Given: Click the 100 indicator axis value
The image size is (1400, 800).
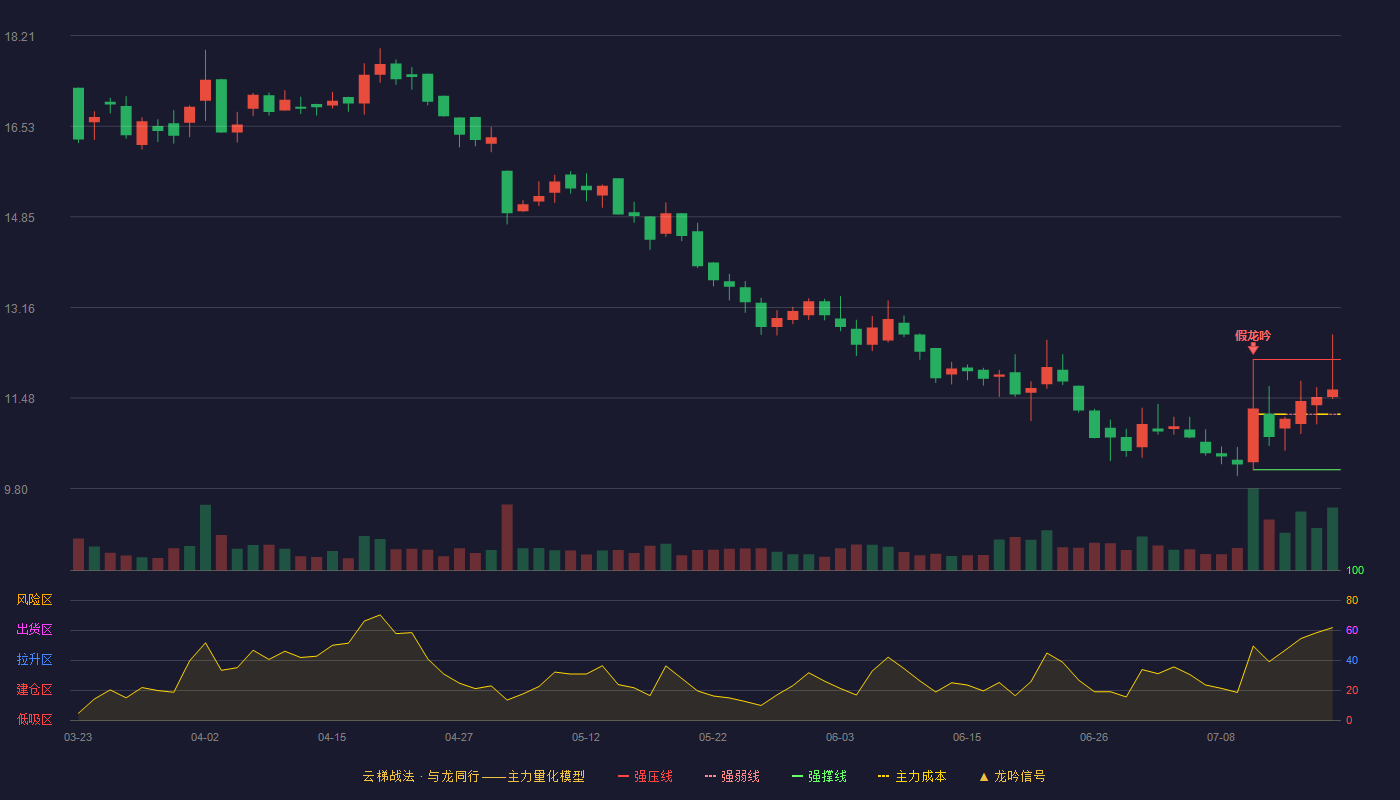Looking at the screenshot, I should 1355,570.
